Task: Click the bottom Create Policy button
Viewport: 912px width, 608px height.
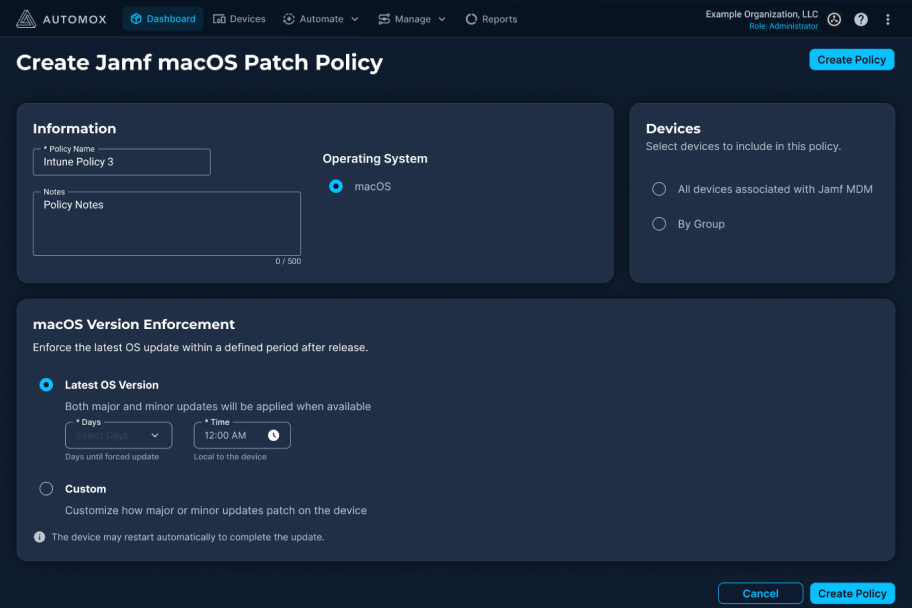Action: (x=852, y=593)
